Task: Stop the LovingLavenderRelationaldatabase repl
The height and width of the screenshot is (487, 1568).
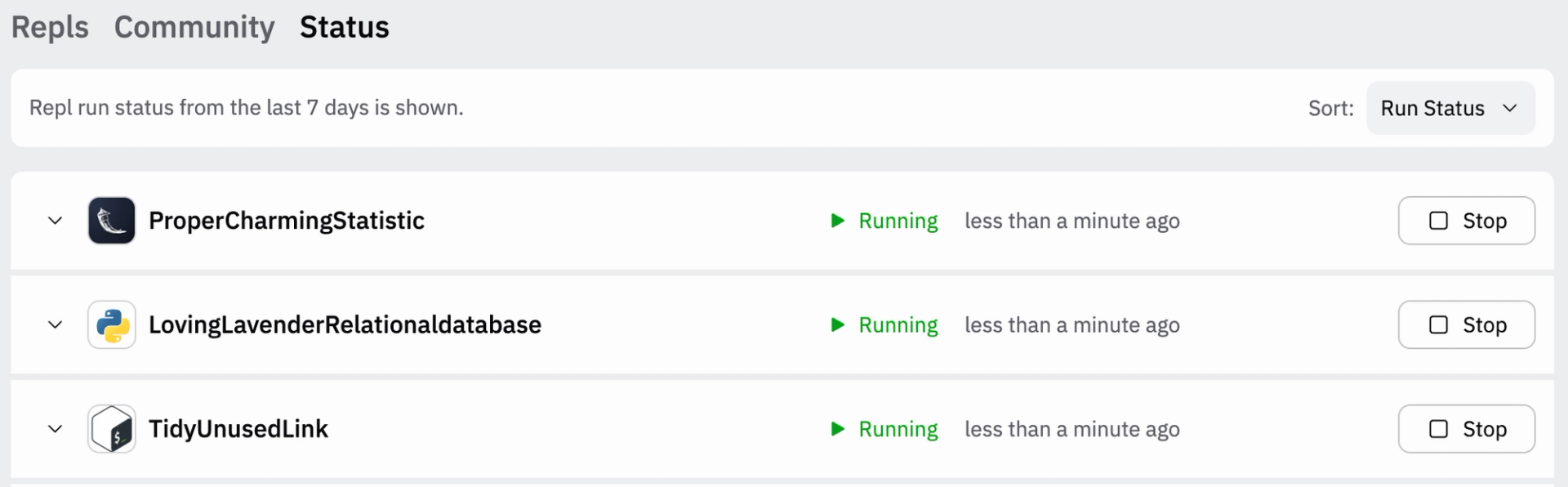Action: point(1466,325)
